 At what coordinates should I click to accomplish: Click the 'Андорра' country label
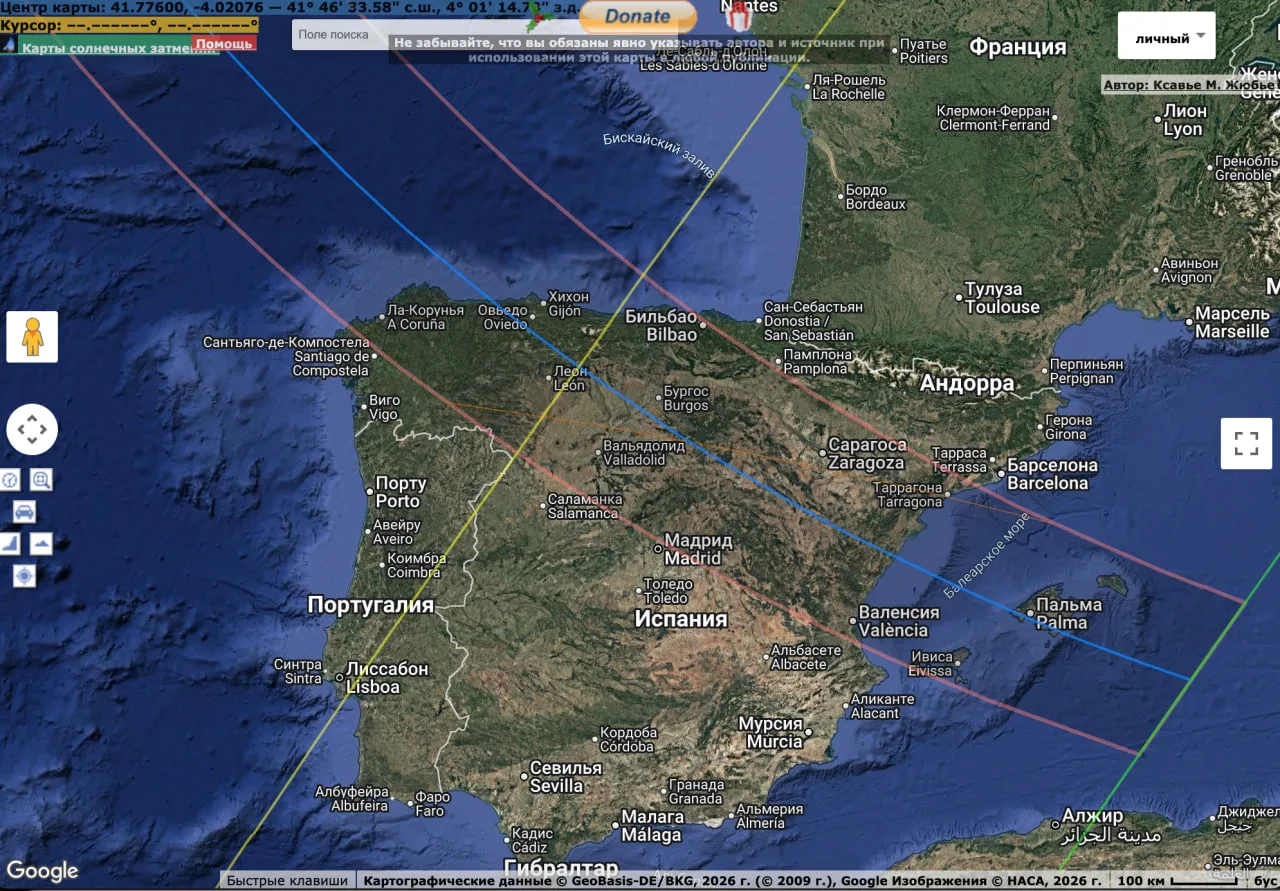pos(966,383)
